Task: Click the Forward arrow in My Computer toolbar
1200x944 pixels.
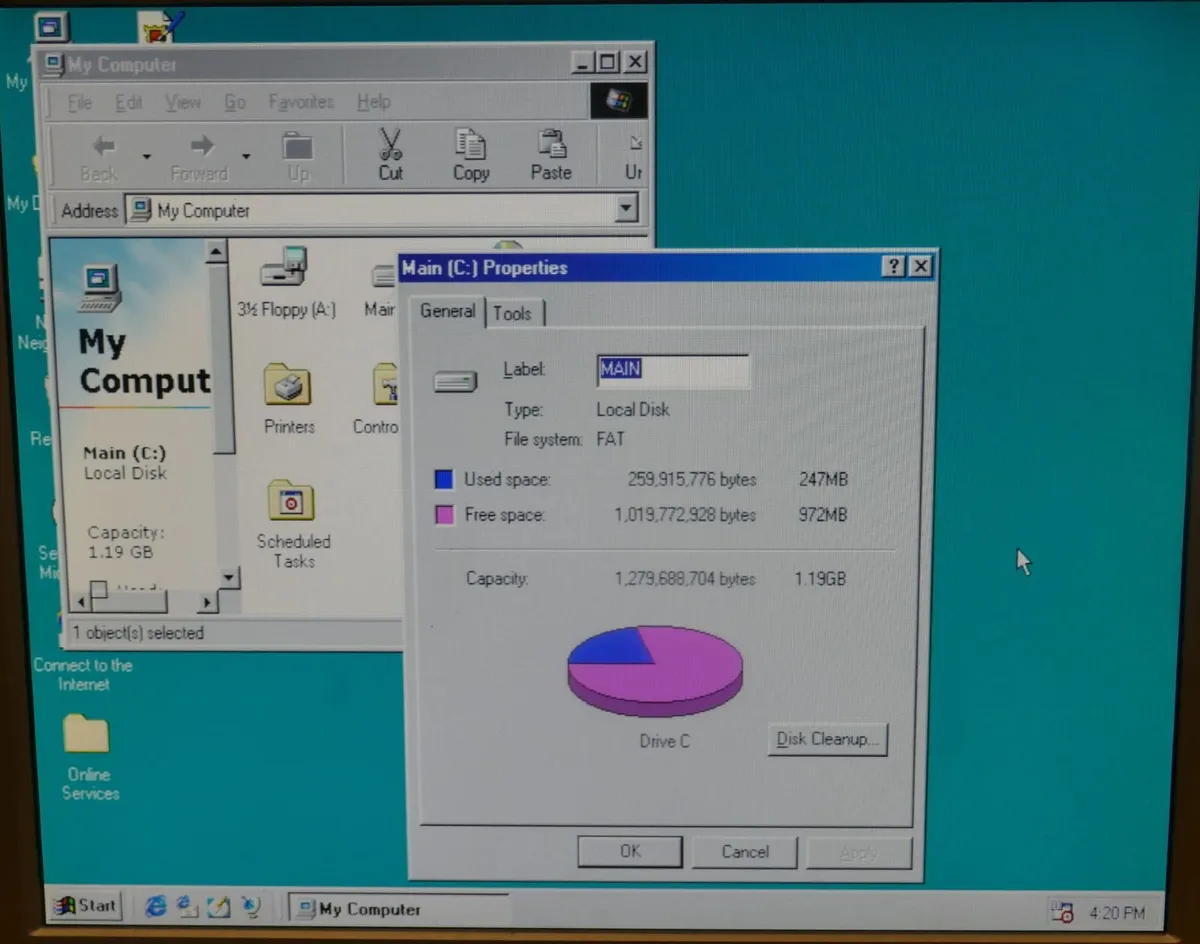Action: click(x=202, y=147)
